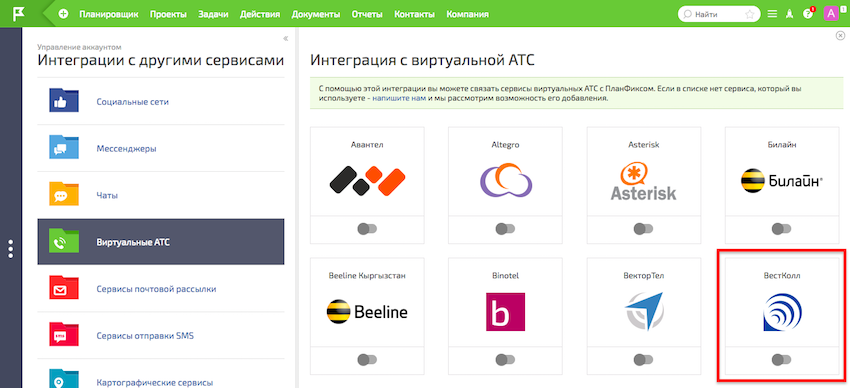
Task: Collapse the left panel with double chevron
Action: (x=286, y=38)
